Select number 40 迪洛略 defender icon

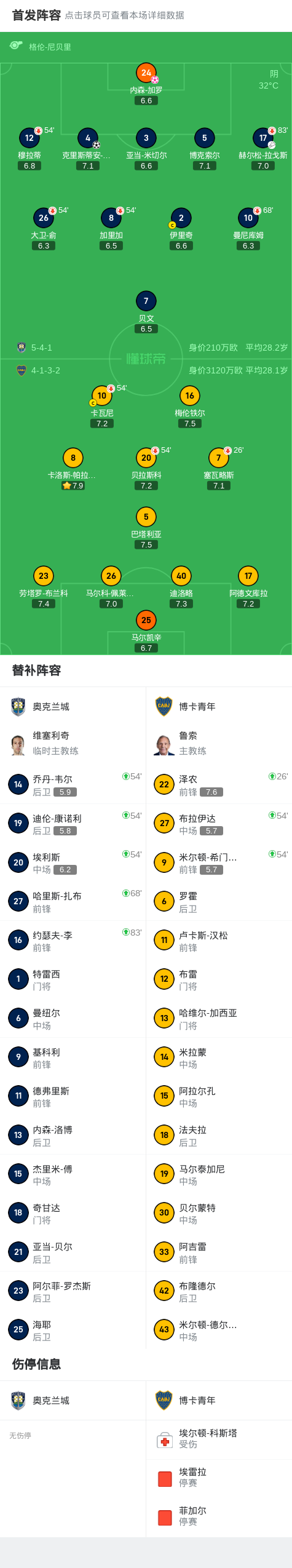click(x=181, y=576)
